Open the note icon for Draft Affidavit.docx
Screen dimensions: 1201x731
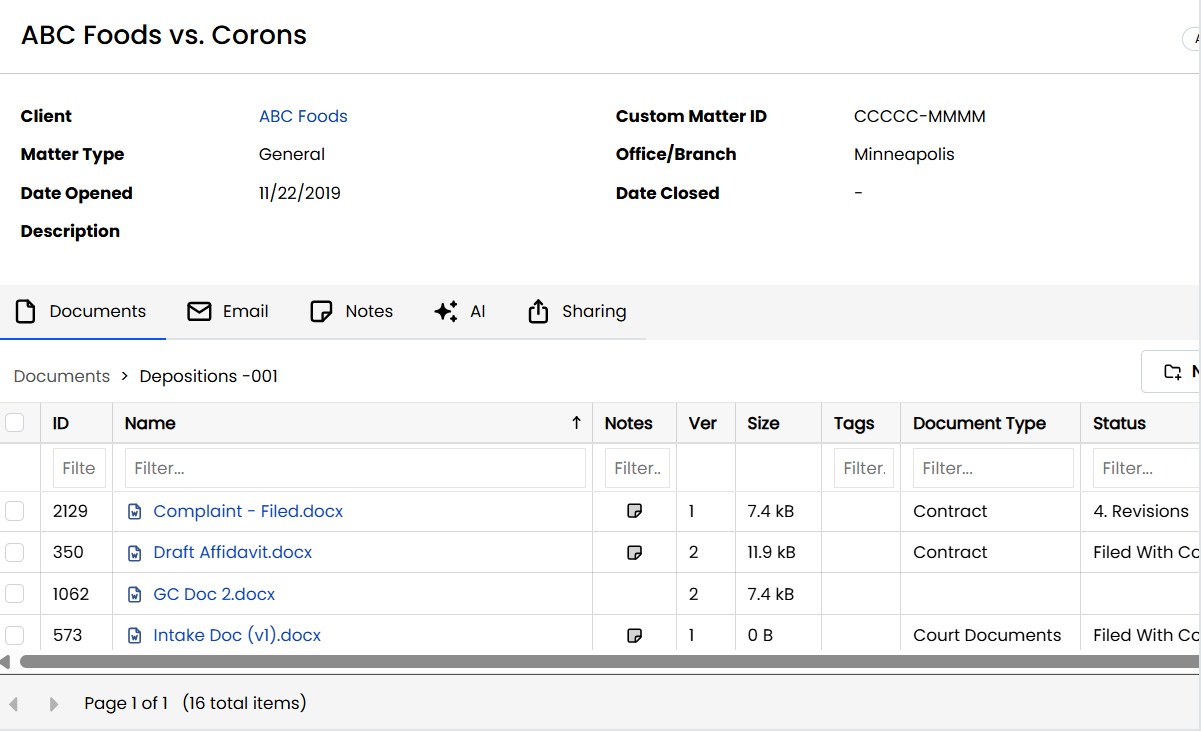(x=634, y=552)
